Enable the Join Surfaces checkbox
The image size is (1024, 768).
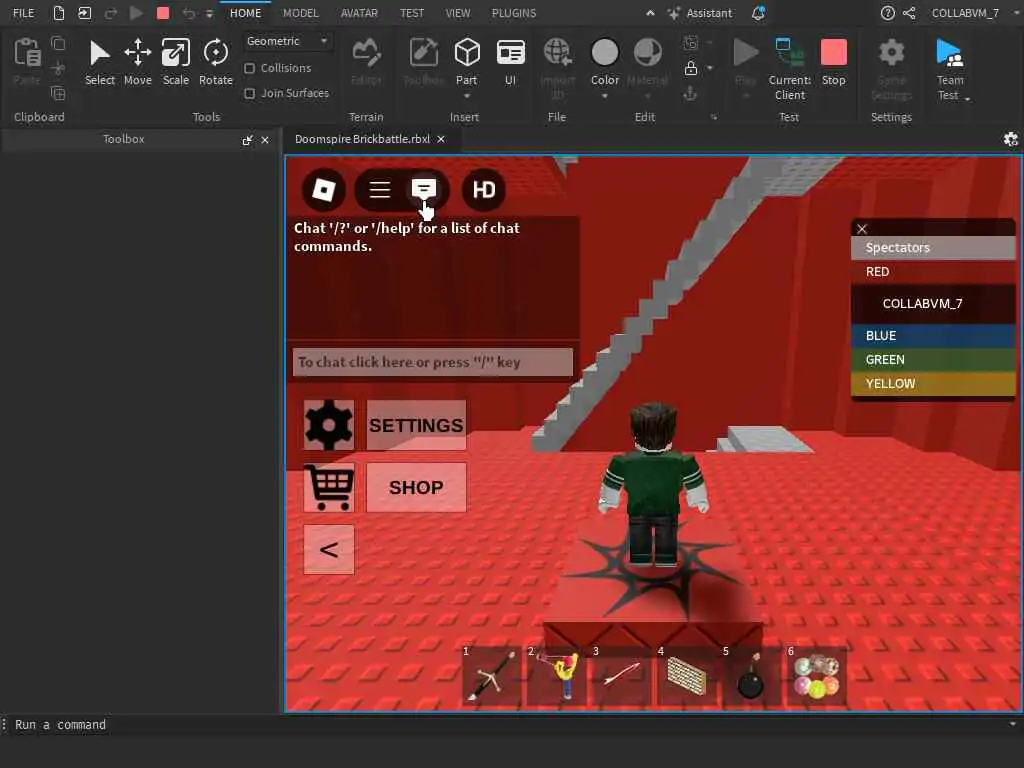click(249, 93)
